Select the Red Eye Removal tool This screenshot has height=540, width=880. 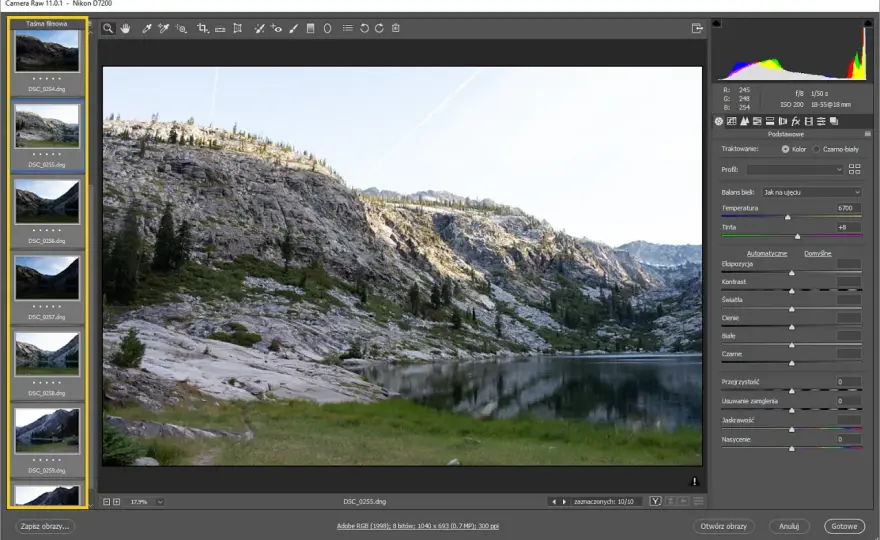click(276, 28)
